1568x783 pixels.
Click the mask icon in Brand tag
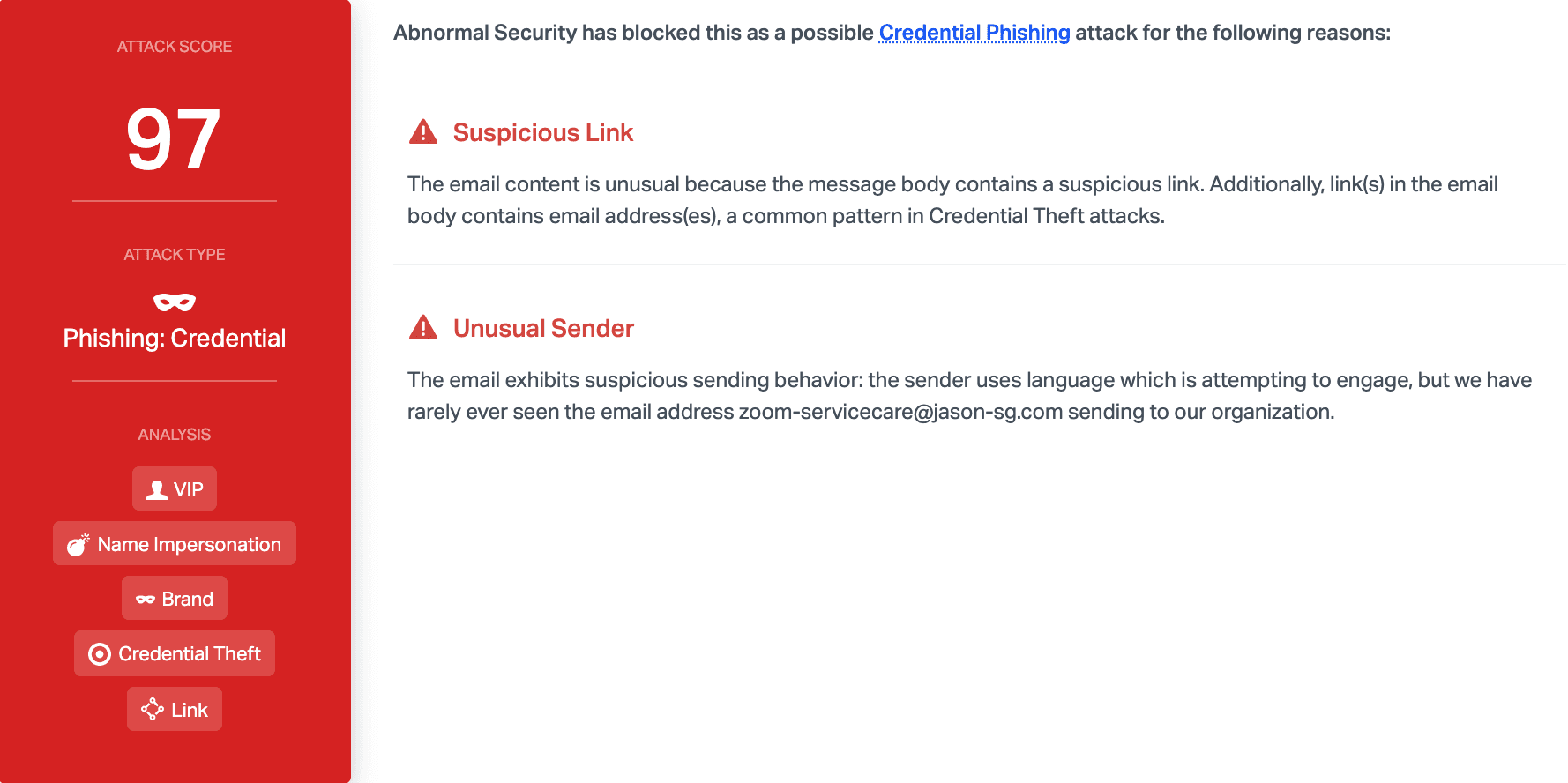[146, 600]
